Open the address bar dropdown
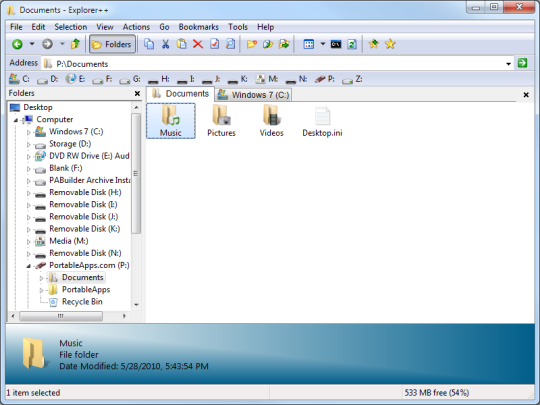Image resolution: width=540 pixels, height=405 pixels. [508, 64]
